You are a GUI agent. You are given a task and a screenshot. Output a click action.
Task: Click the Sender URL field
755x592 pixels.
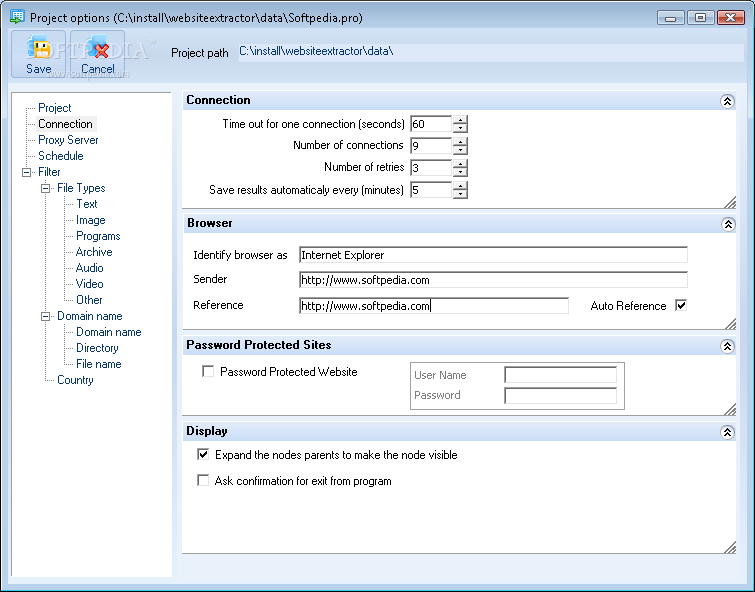493,280
